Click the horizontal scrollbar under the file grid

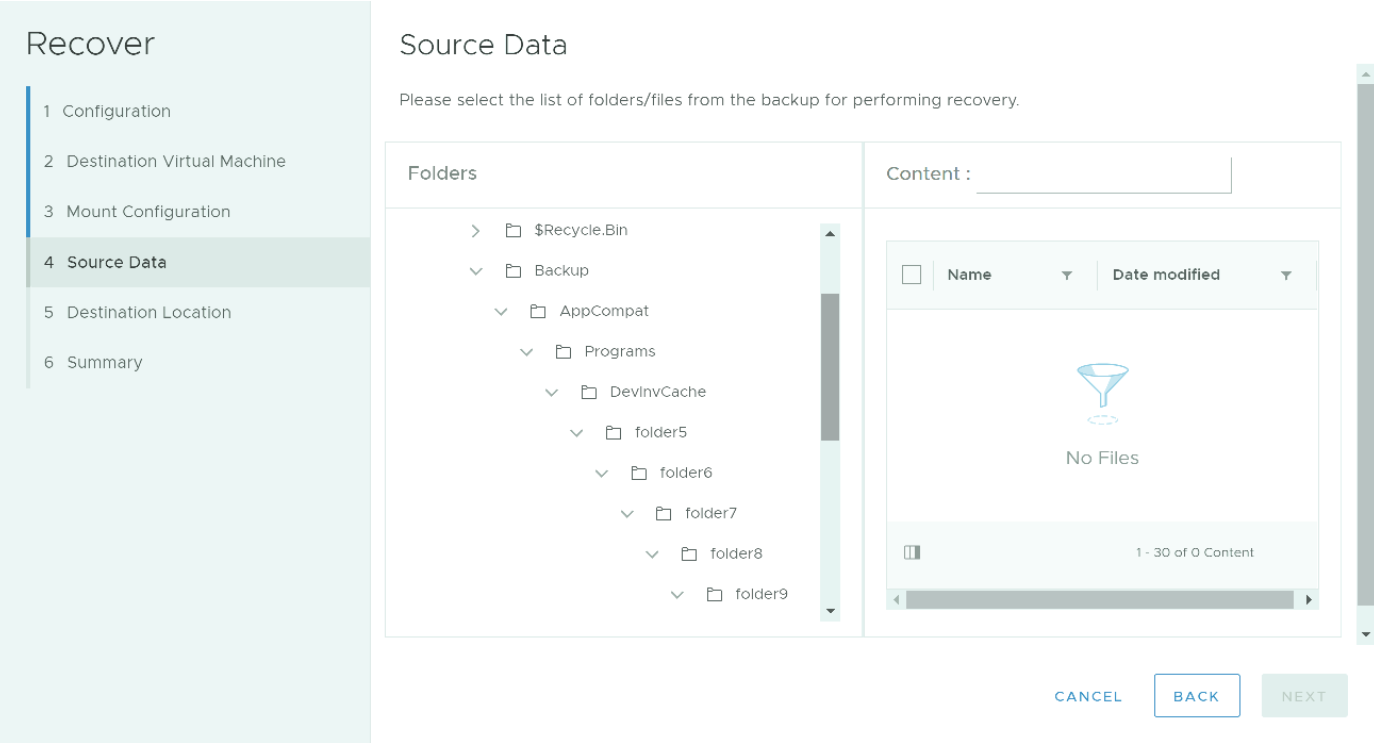click(x=1100, y=600)
